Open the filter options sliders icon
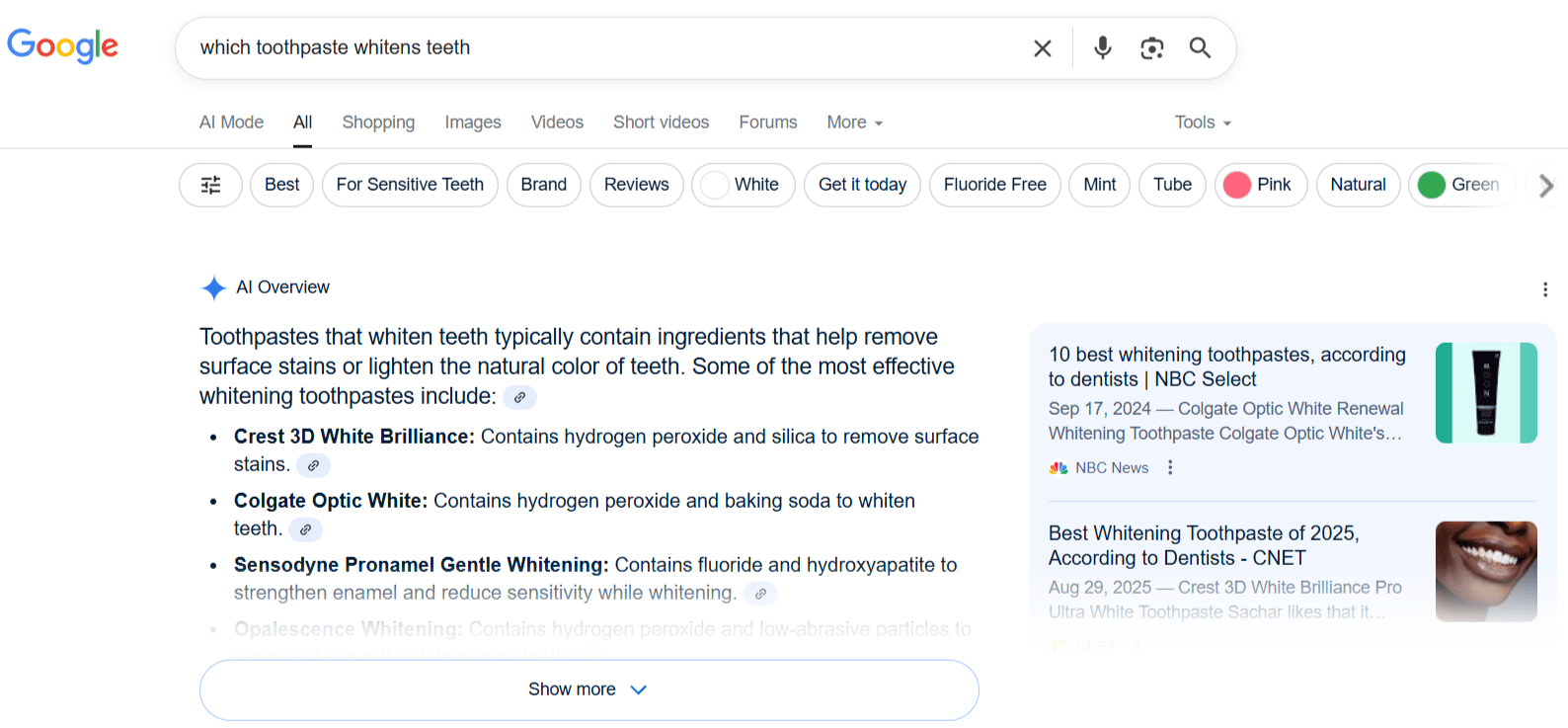This screenshot has height=728, width=1568. click(210, 185)
